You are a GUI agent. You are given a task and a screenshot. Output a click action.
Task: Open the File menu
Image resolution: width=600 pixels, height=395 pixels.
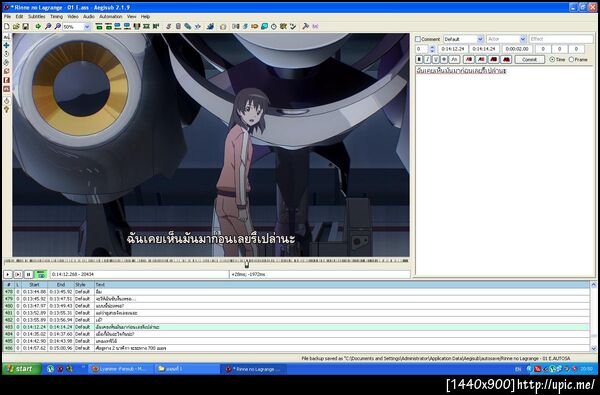pos(7,16)
